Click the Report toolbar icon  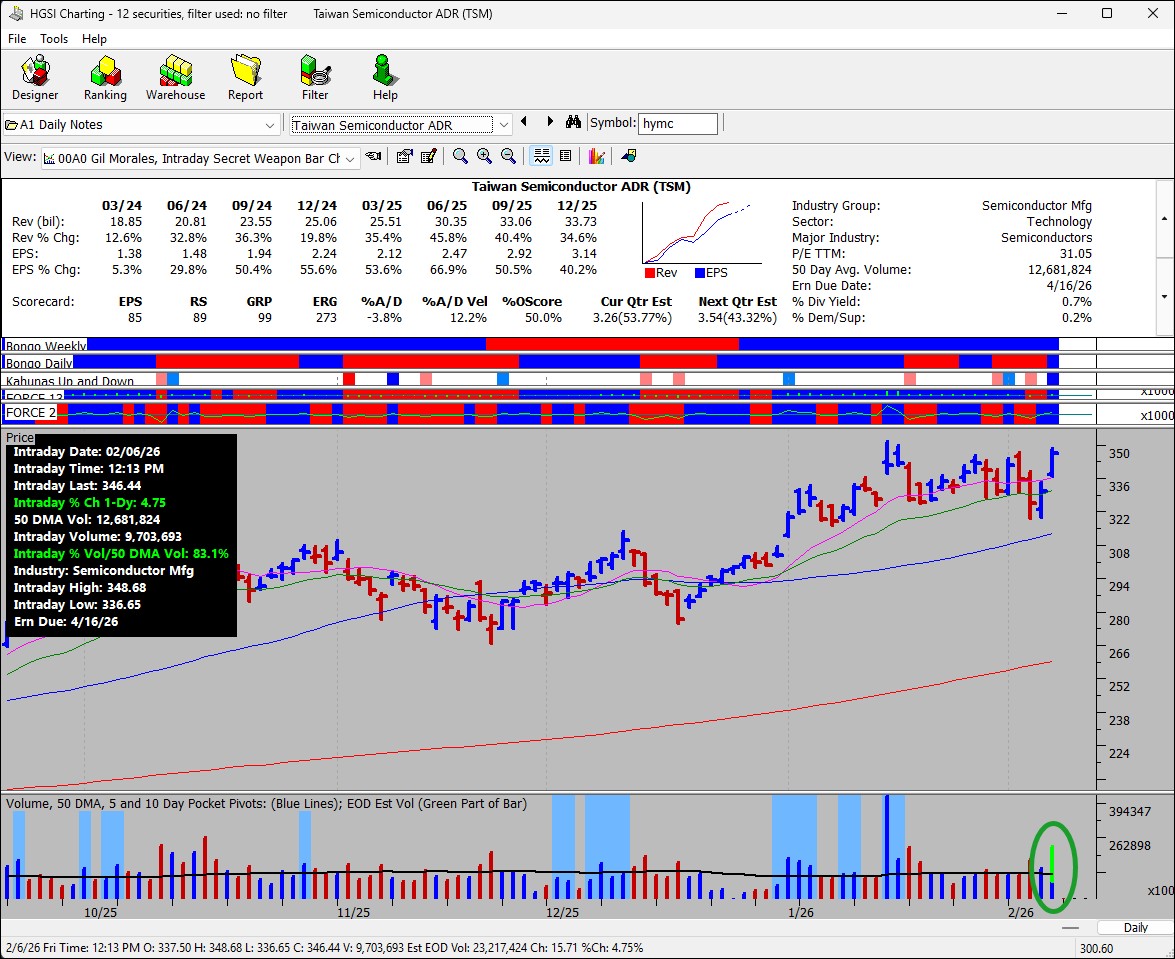coord(245,78)
